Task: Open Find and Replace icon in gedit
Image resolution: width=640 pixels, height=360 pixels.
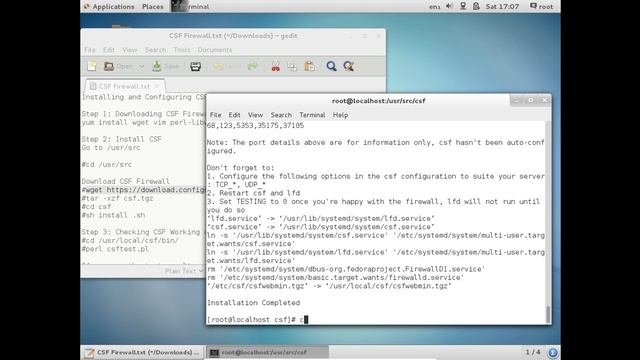Action: (x=349, y=66)
